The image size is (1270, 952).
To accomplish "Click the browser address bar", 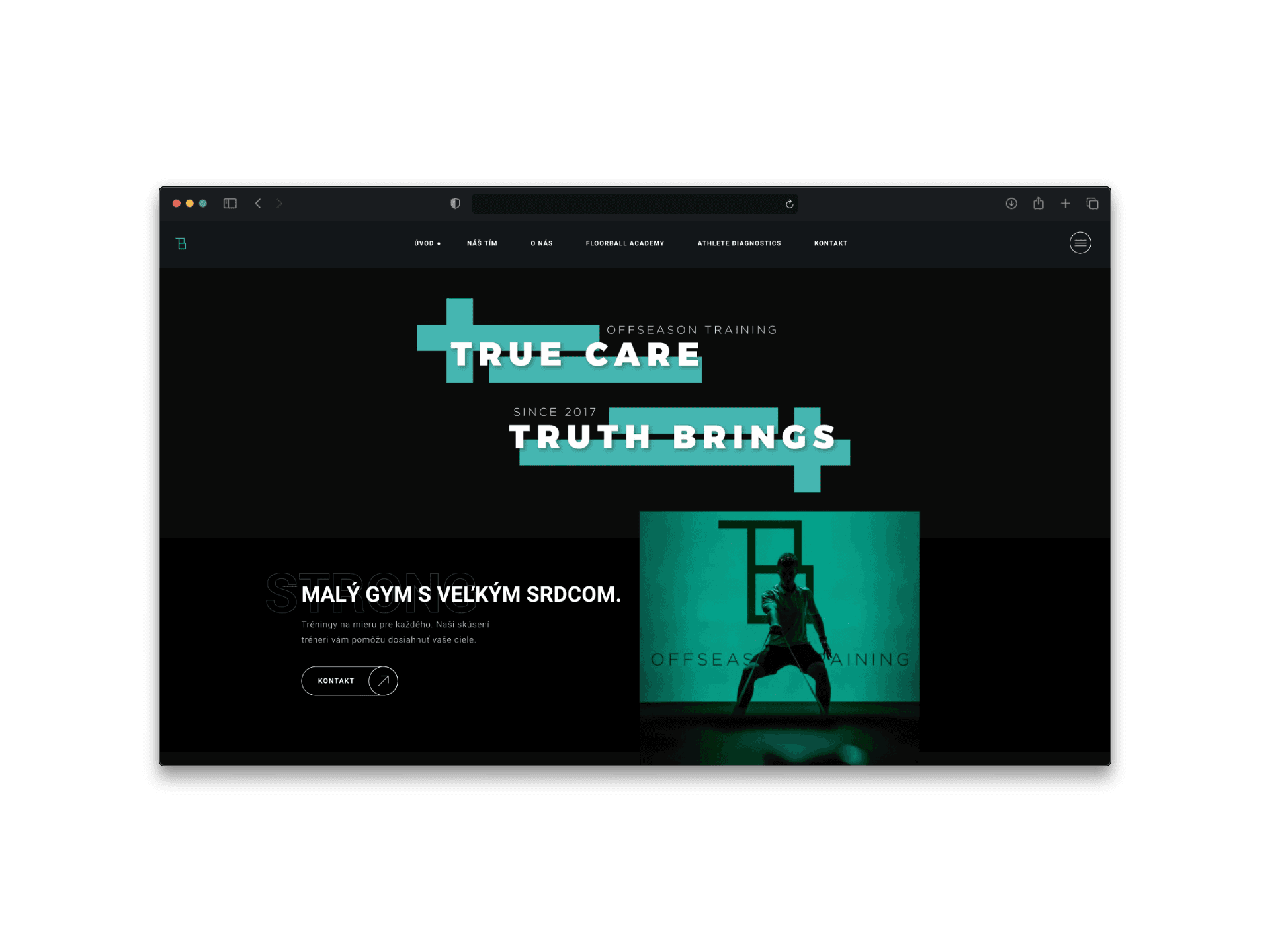I will 627,204.
